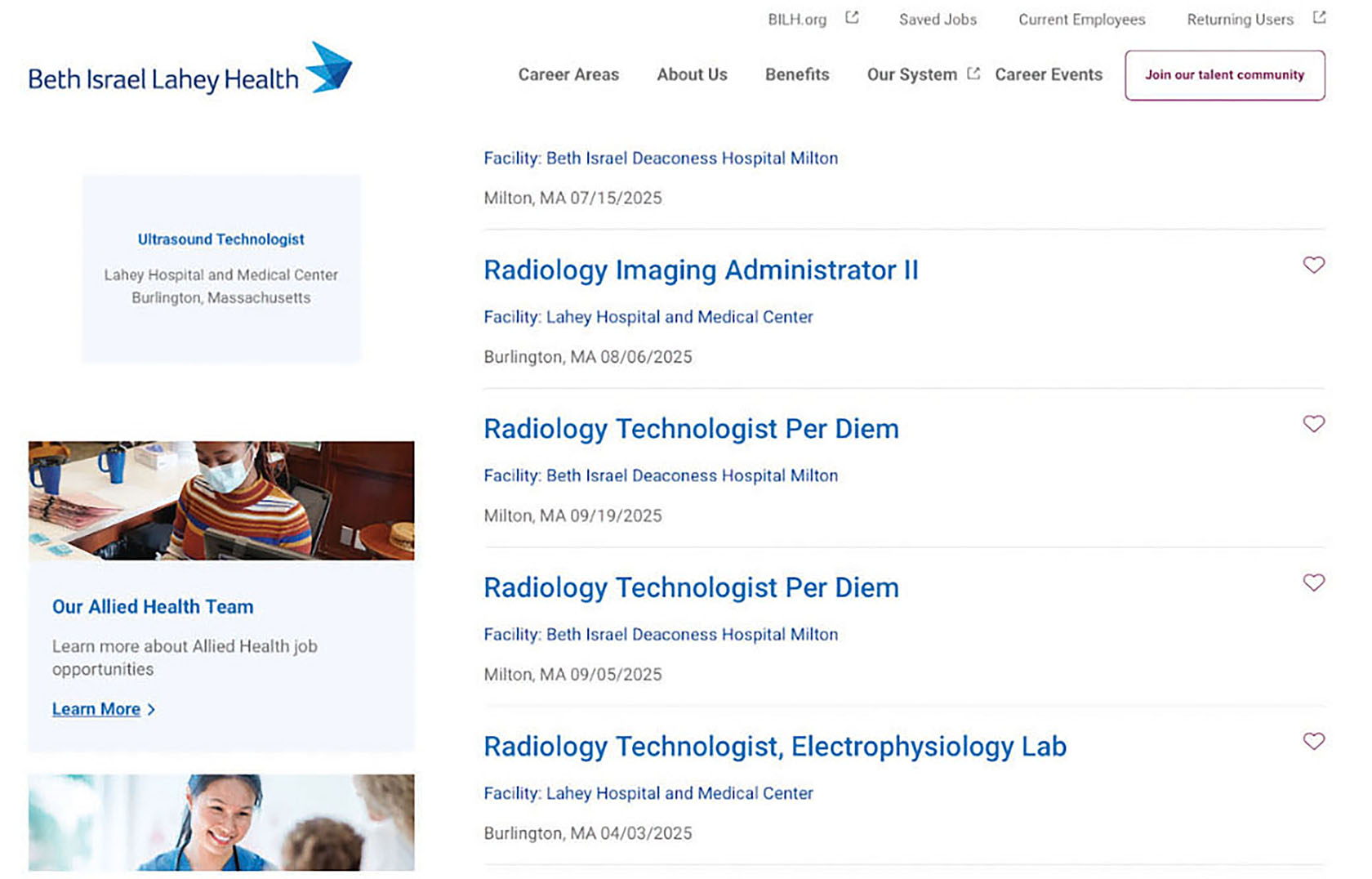Viewport: 1372px width, 879px height.
Task: Save the Radiology Imaging Administrator II job
Action: click(1314, 265)
